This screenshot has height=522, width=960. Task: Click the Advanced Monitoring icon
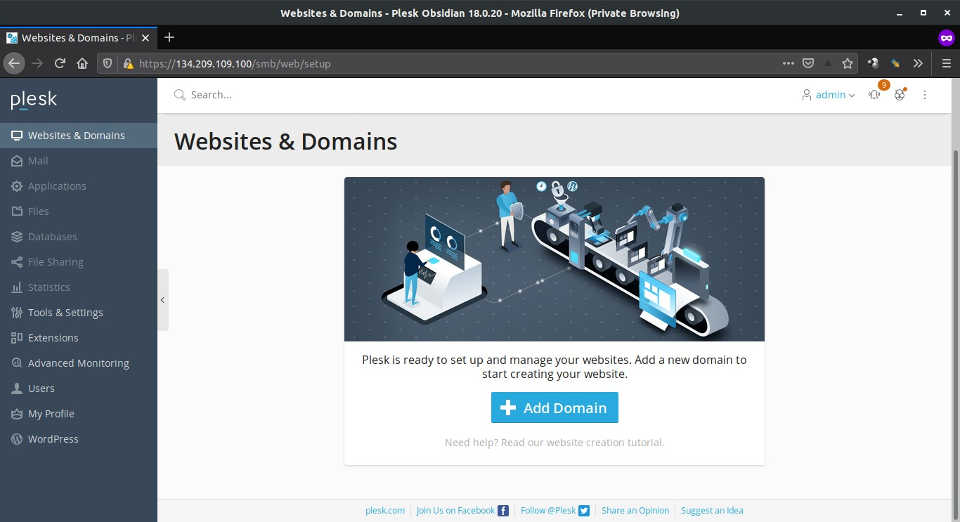tap(17, 363)
